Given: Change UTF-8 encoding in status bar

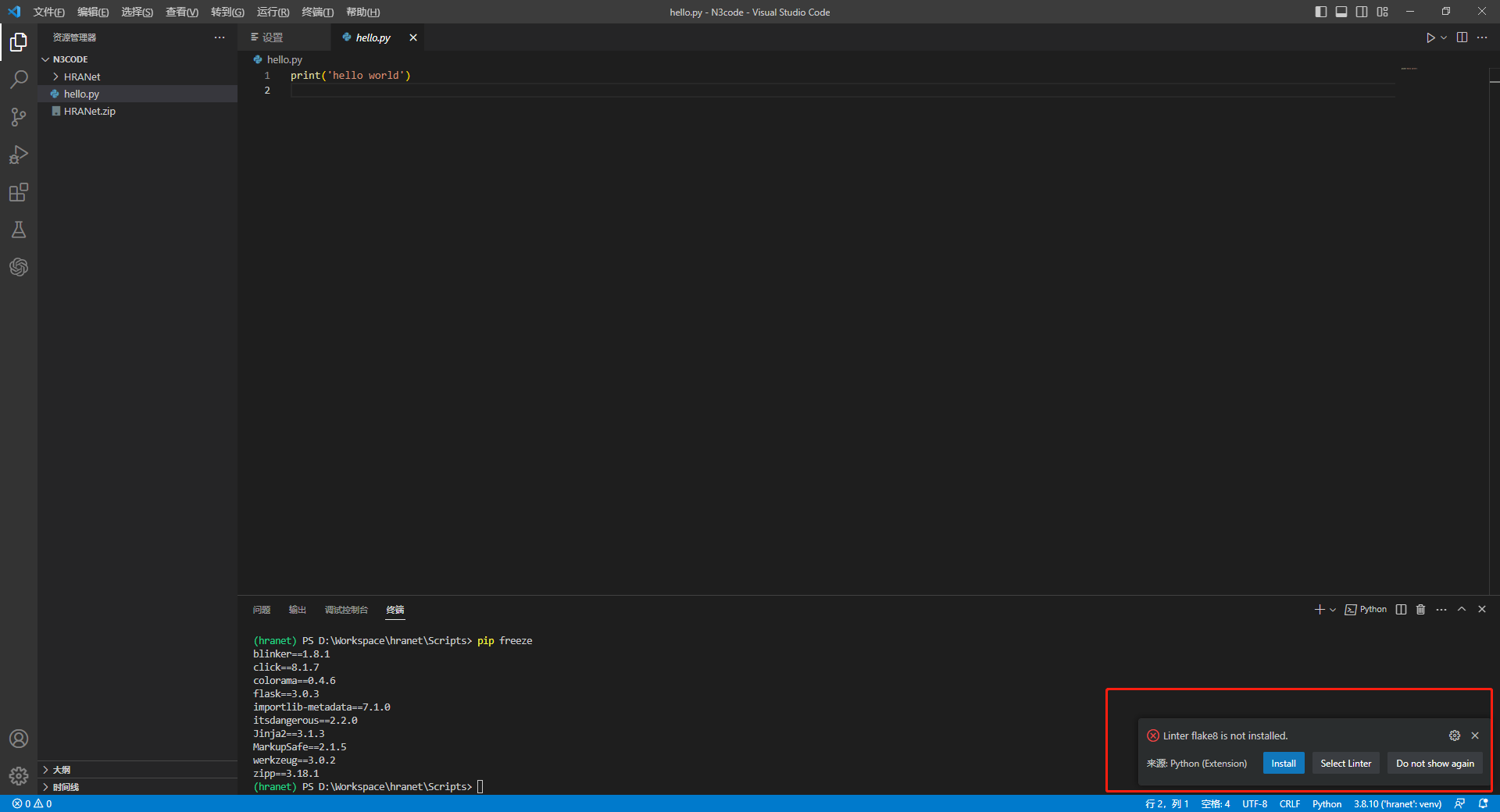Looking at the screenshot, I should pos(1255,803).
